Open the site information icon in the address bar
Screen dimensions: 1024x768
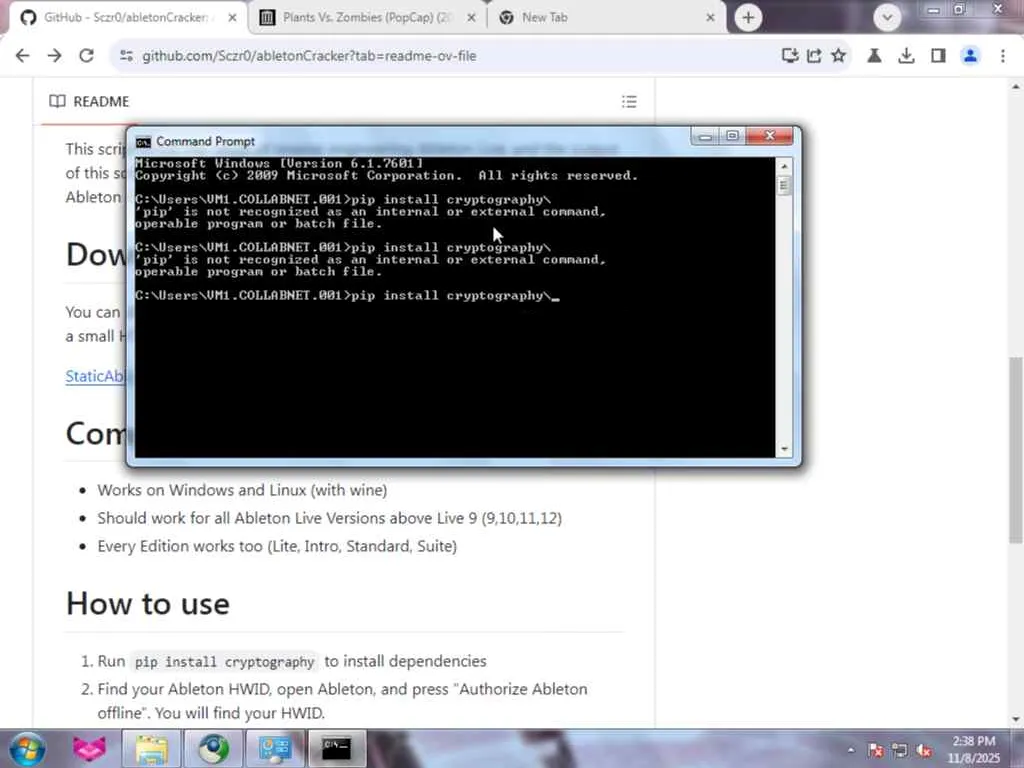(x=127, y=56)
